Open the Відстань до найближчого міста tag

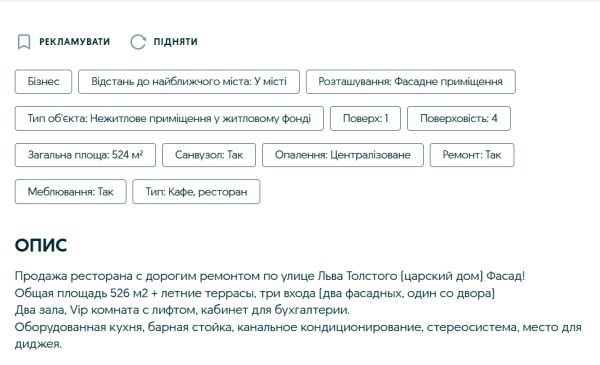point(189,81)
